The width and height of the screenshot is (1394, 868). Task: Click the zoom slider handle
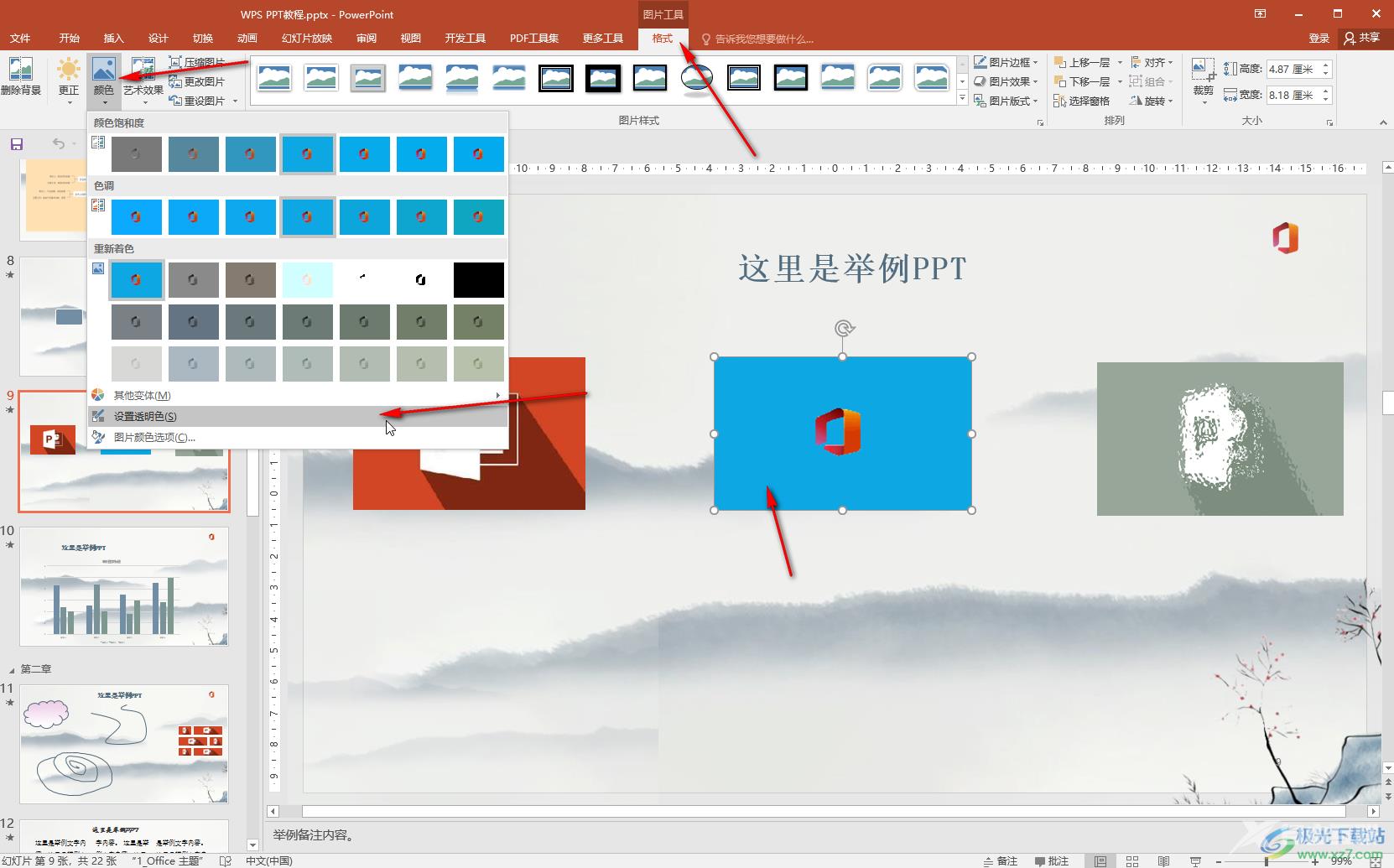click(x=1267, y=861)
